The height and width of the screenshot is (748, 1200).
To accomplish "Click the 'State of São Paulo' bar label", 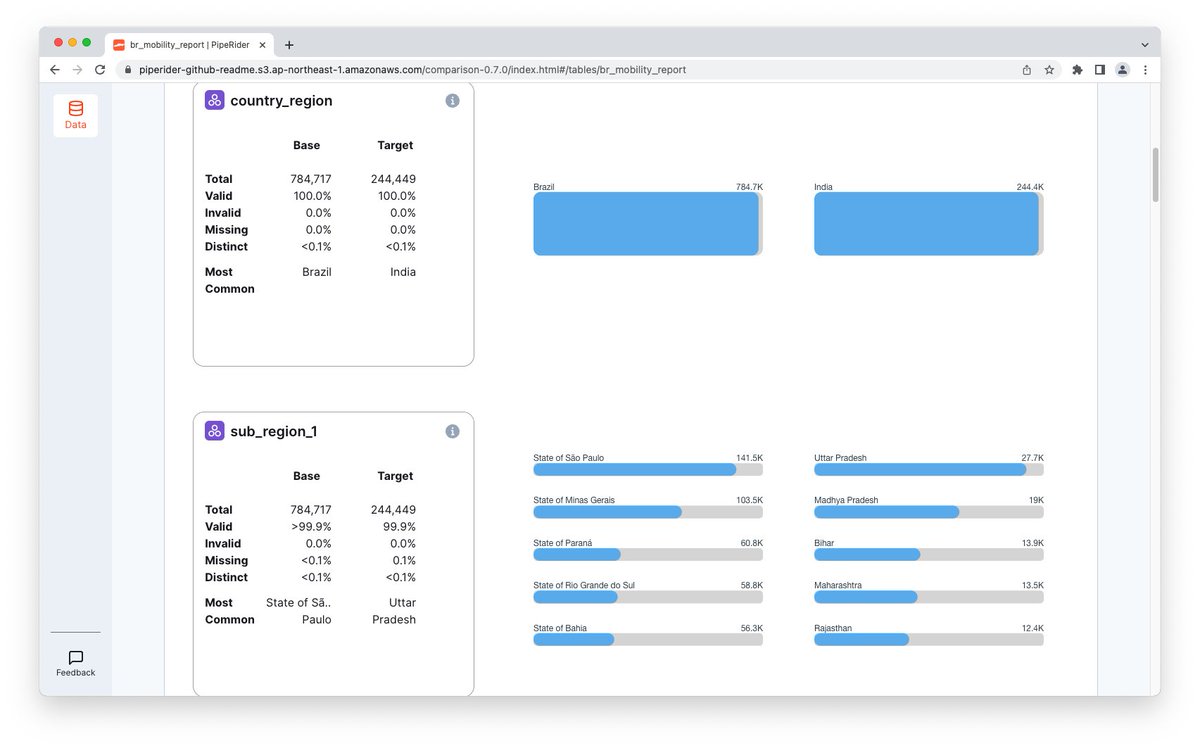I will 568,458.
